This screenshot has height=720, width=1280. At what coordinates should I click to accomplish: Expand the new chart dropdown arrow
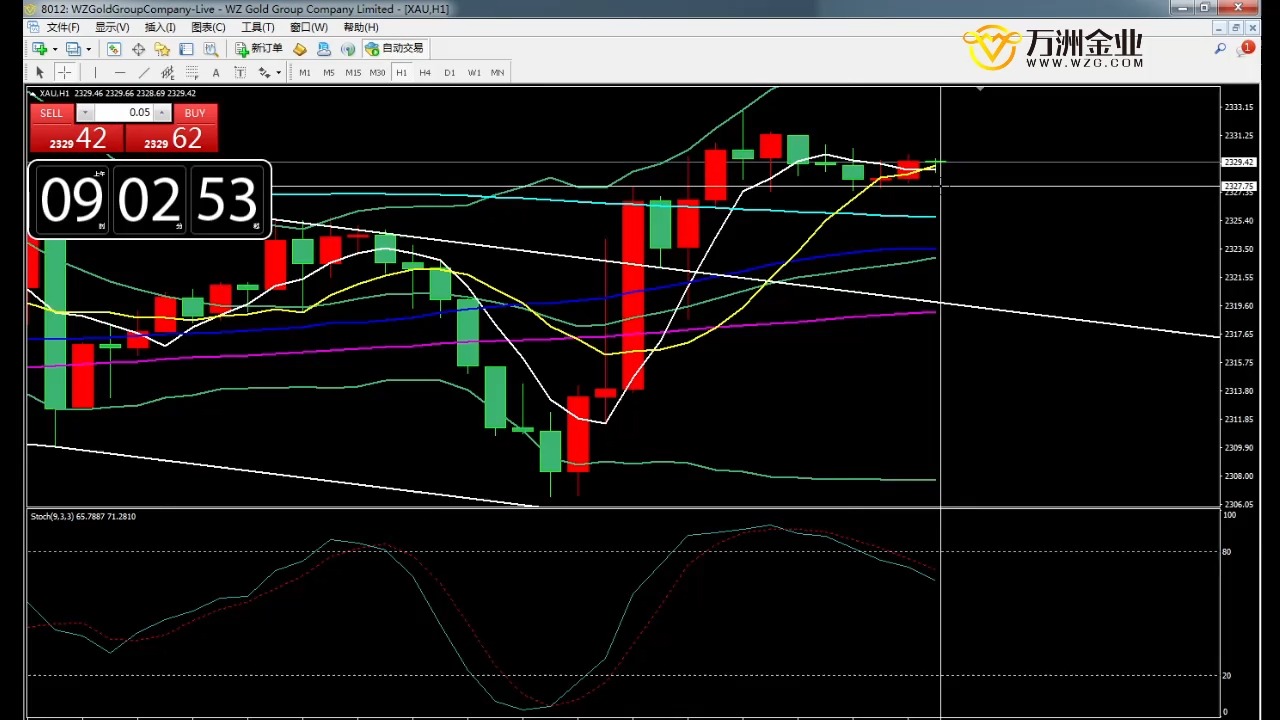point(55,48)
